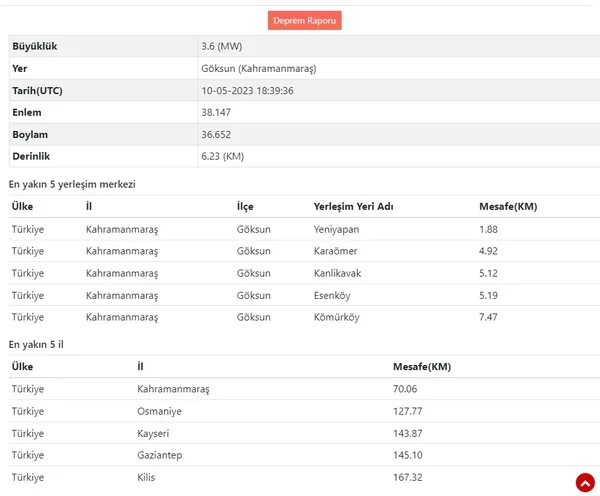Click the Kilis province row
This screenshot has height=496, width=600.
(304, 477)
